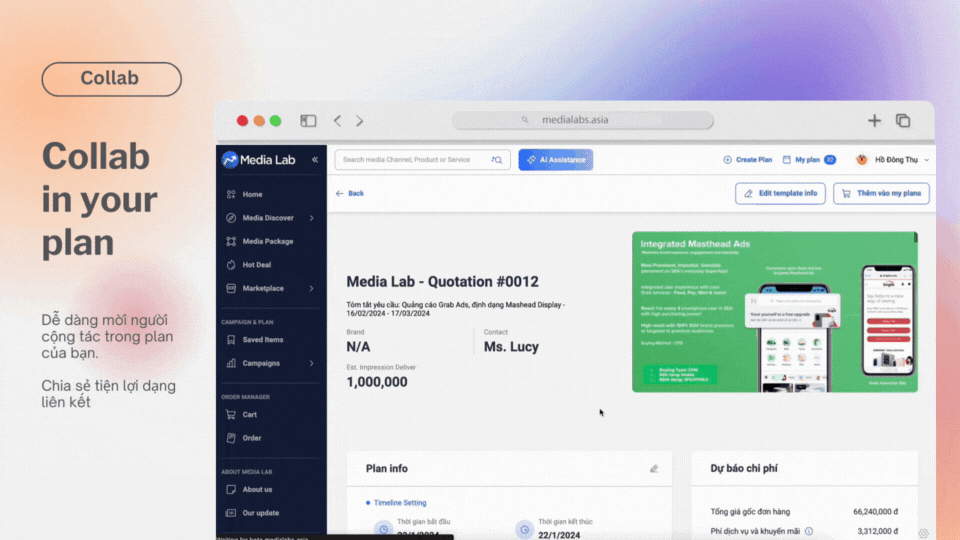The width and height of the screenshot is (960, 540).
Task: Click the search media channel input field
Action: pos(422,160)
